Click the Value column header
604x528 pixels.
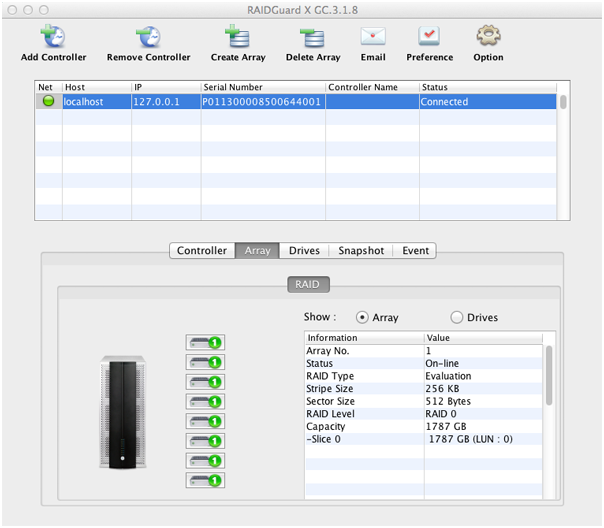(x=483, y=338)
